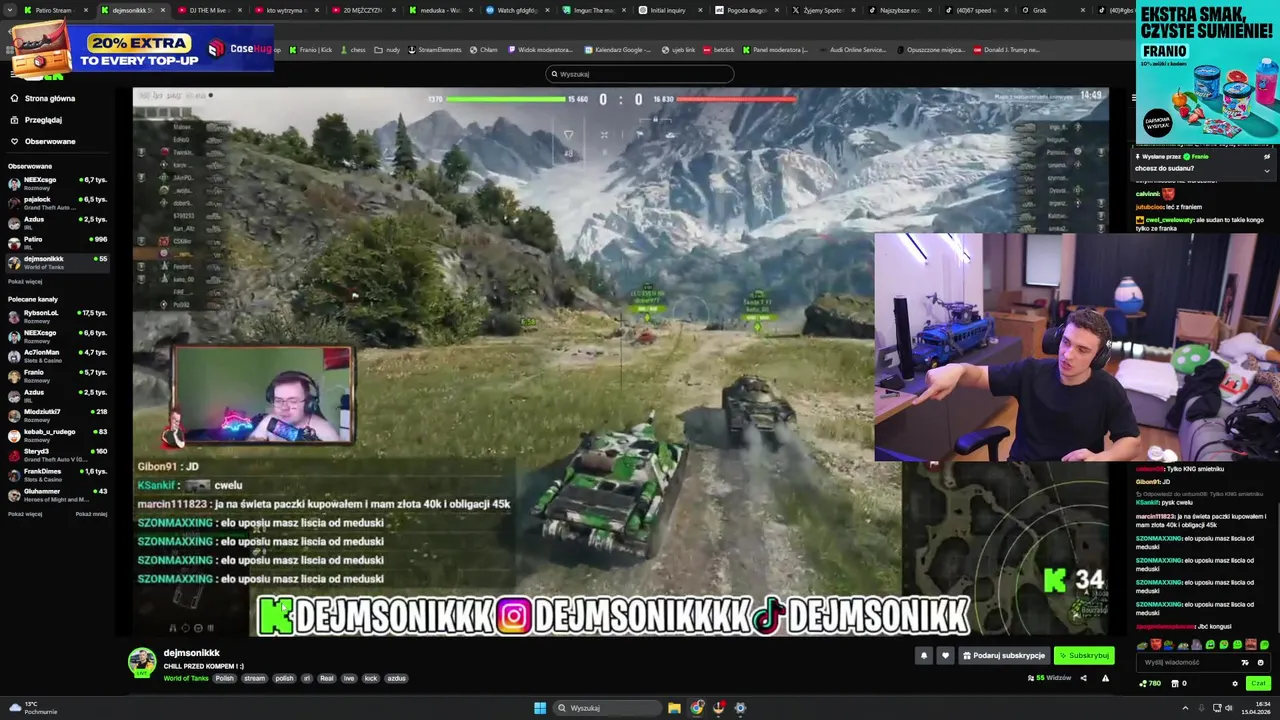Click the taskbar volume icon
The width and height of the screenshot is (1280, 720).
coord(1229,708)
